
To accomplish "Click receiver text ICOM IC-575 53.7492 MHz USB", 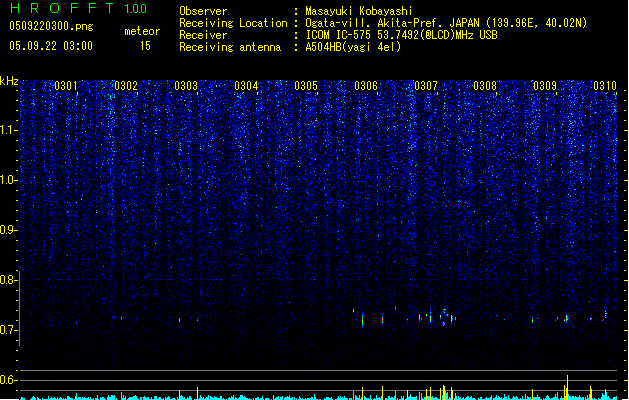I will [402, 35].
